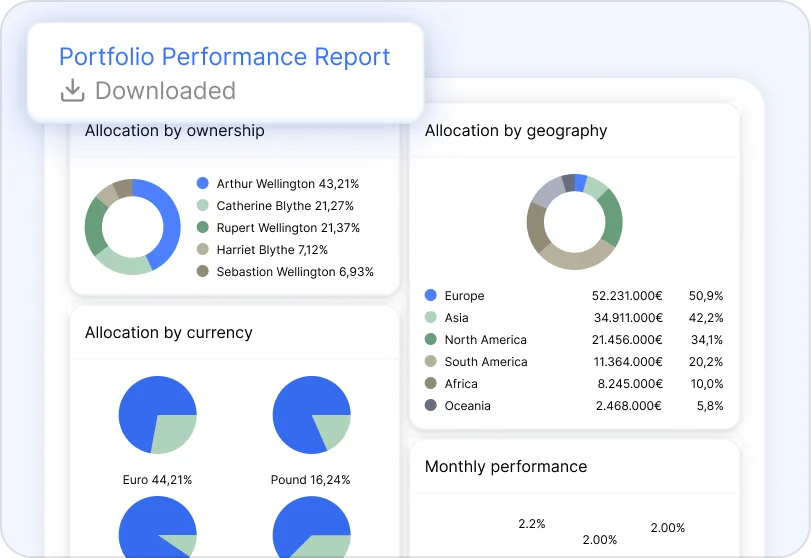Click the Downloaded status text
811x558 pixels.
click(166, 91)
